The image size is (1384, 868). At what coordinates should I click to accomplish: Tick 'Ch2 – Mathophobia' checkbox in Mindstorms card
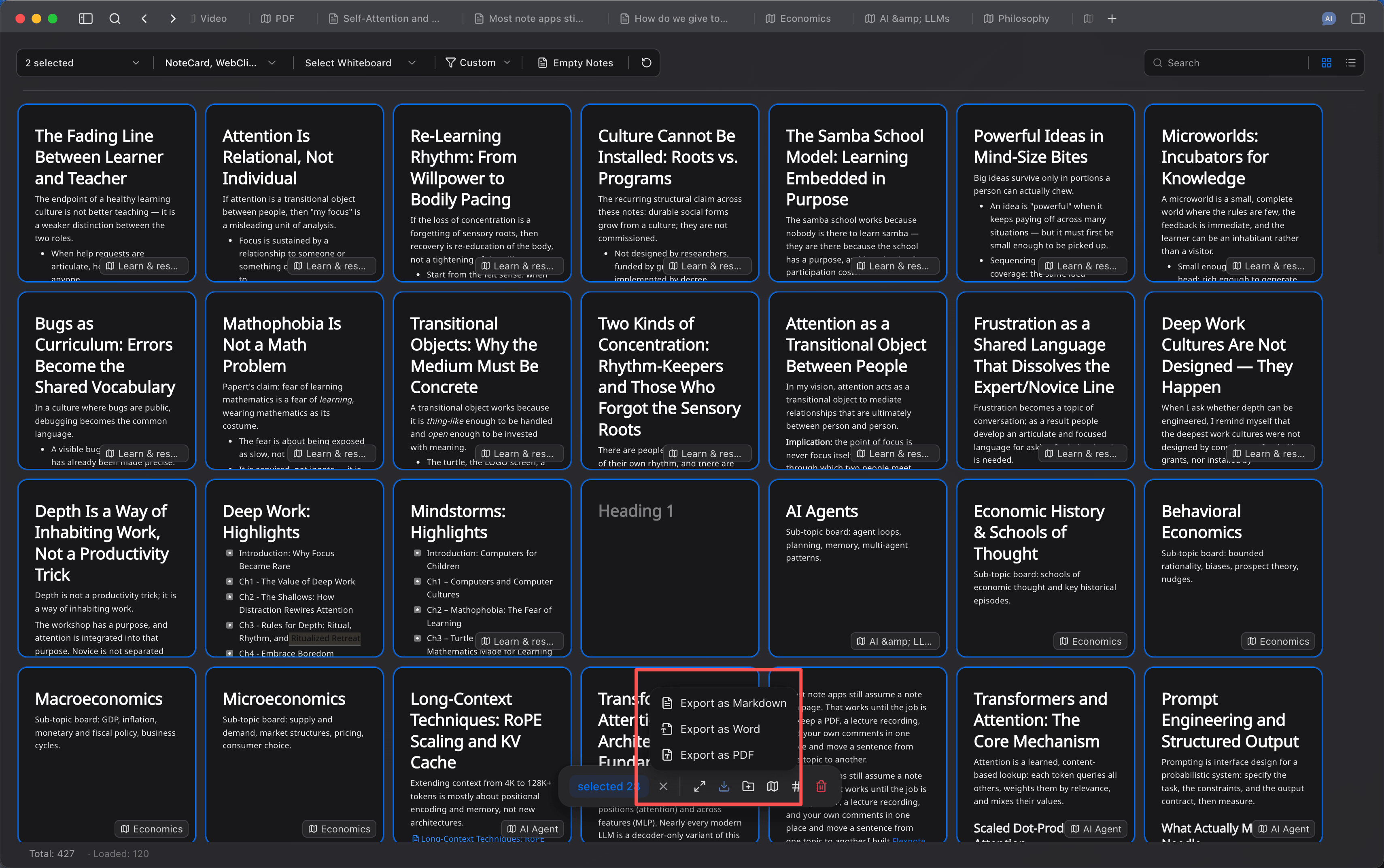(418, 609)
